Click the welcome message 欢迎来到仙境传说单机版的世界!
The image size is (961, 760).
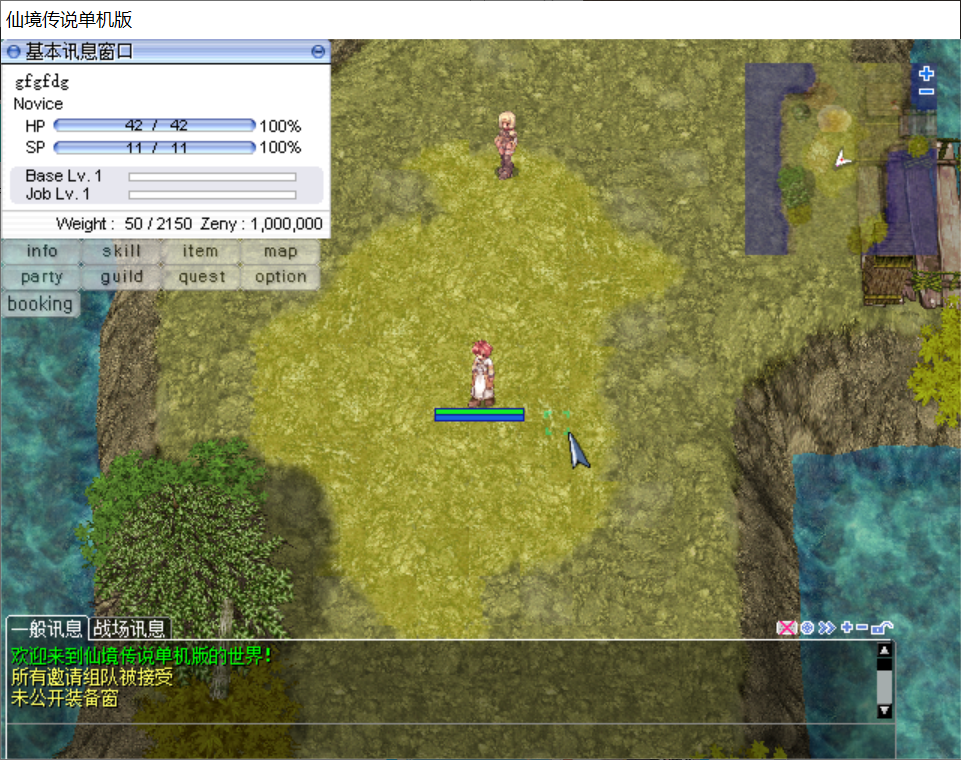[x=141, y=656]
